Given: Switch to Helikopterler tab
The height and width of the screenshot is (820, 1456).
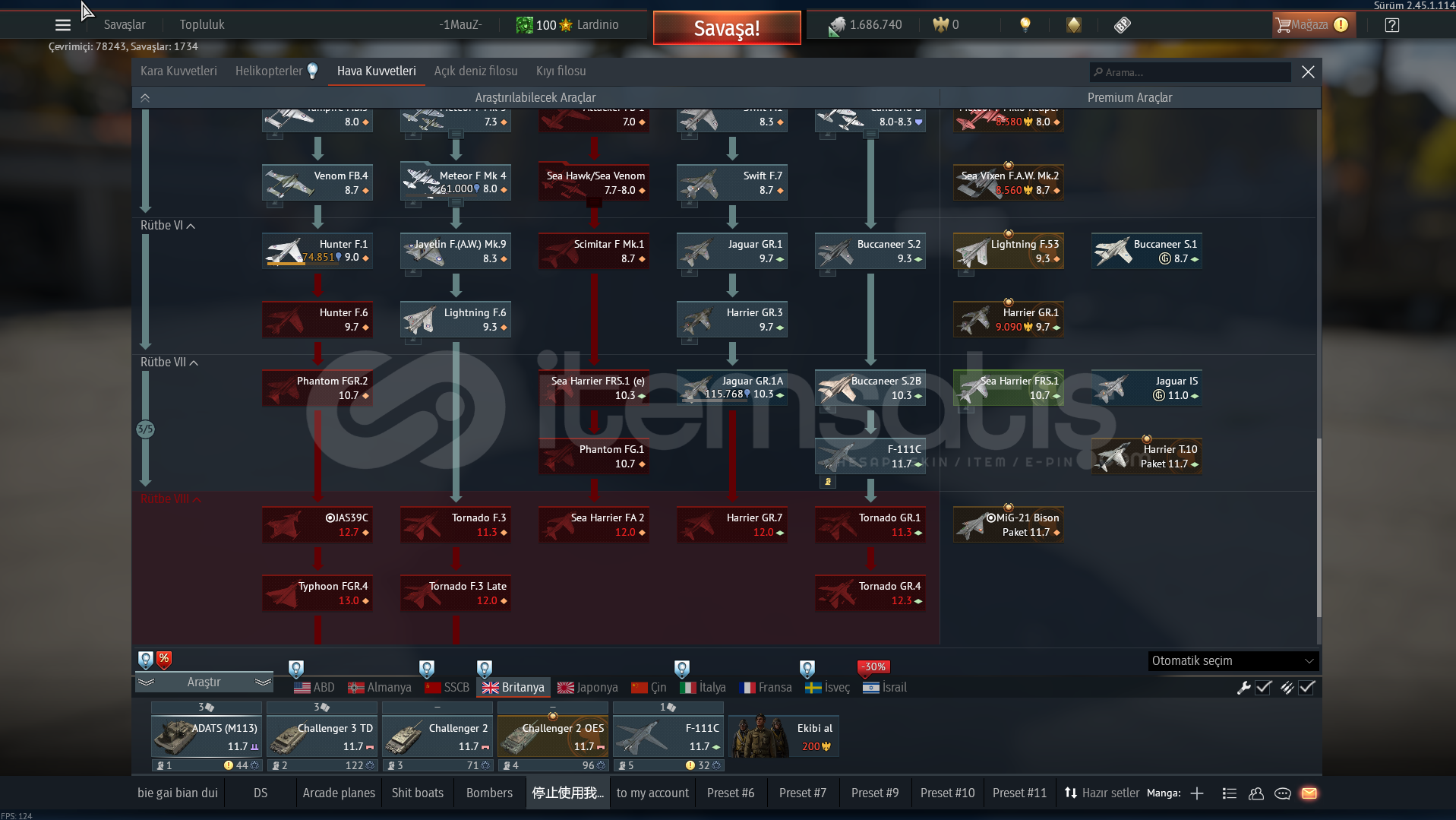Looking at the screenshot, I should click(269, 71).
